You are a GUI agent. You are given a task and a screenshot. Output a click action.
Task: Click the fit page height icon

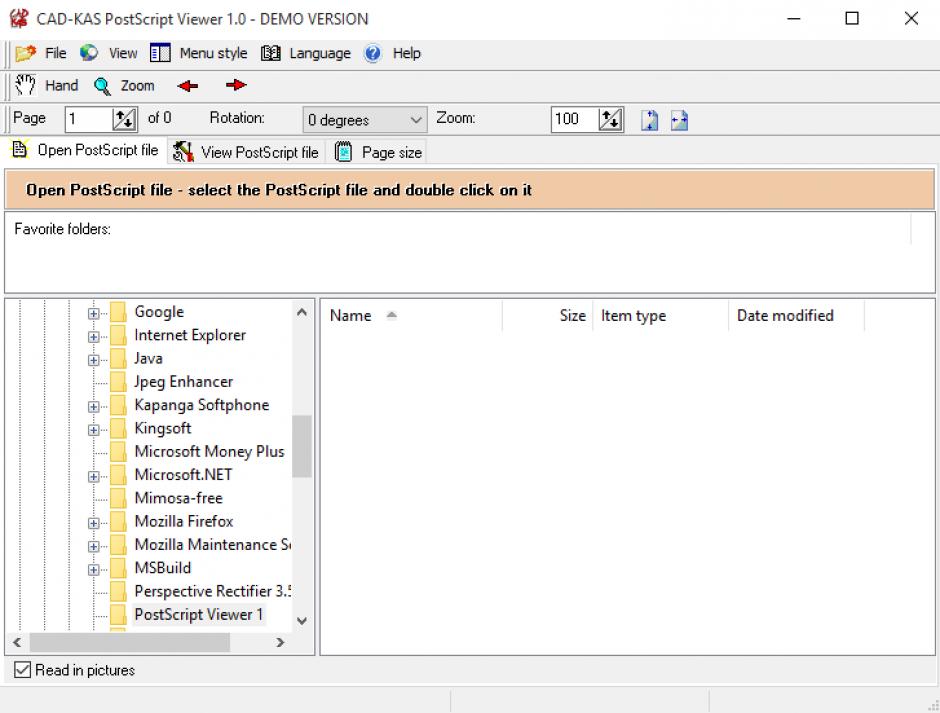click(x=650, y=120)
